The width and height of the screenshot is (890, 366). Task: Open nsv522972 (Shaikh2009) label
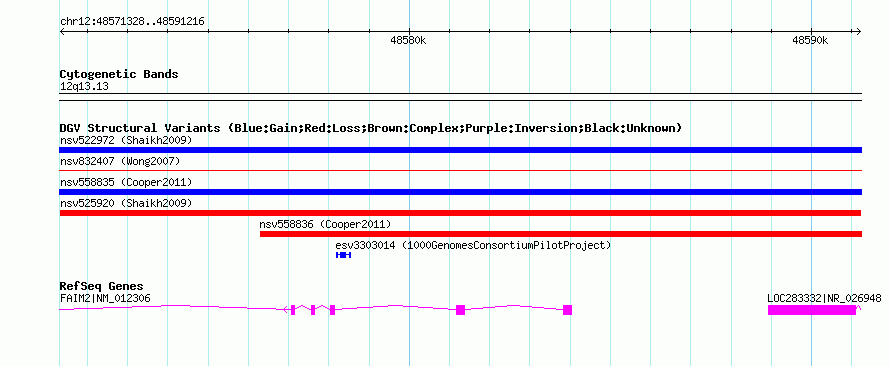click(126, 140)
